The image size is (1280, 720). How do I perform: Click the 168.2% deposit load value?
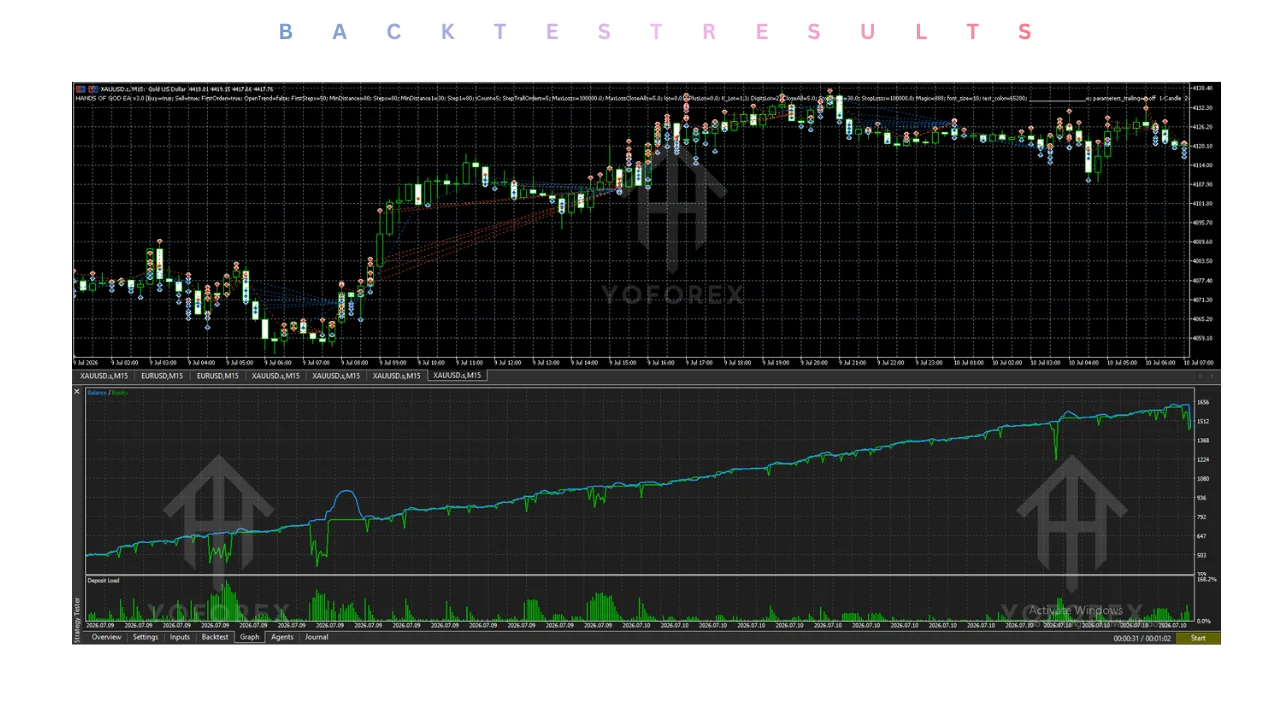1206,580
